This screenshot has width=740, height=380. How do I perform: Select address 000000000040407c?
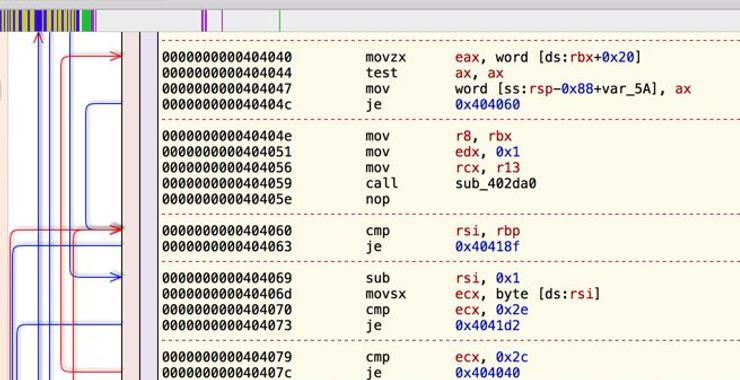click(227, 373)
